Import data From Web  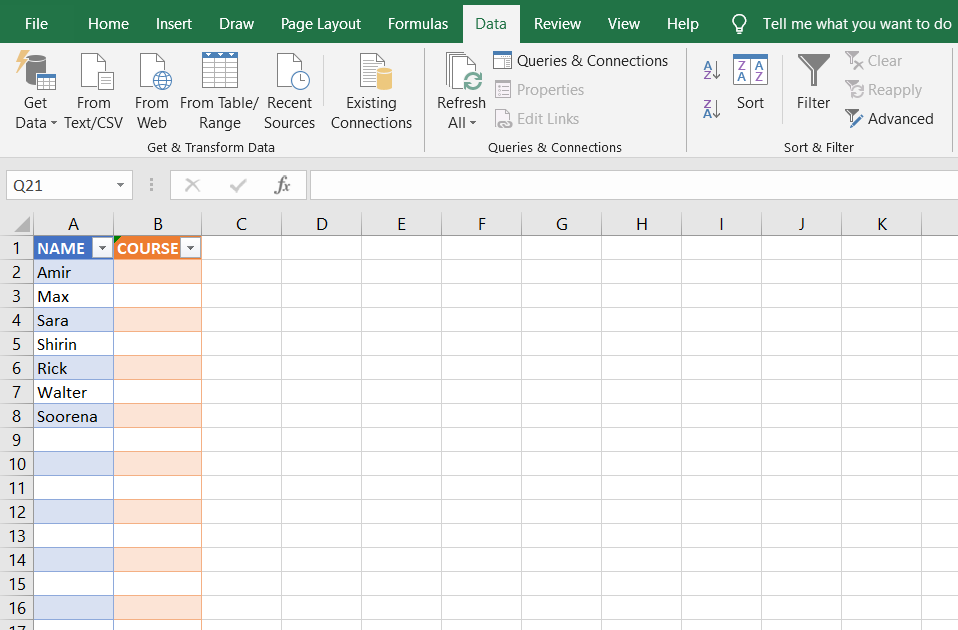(x=152, y=90)
